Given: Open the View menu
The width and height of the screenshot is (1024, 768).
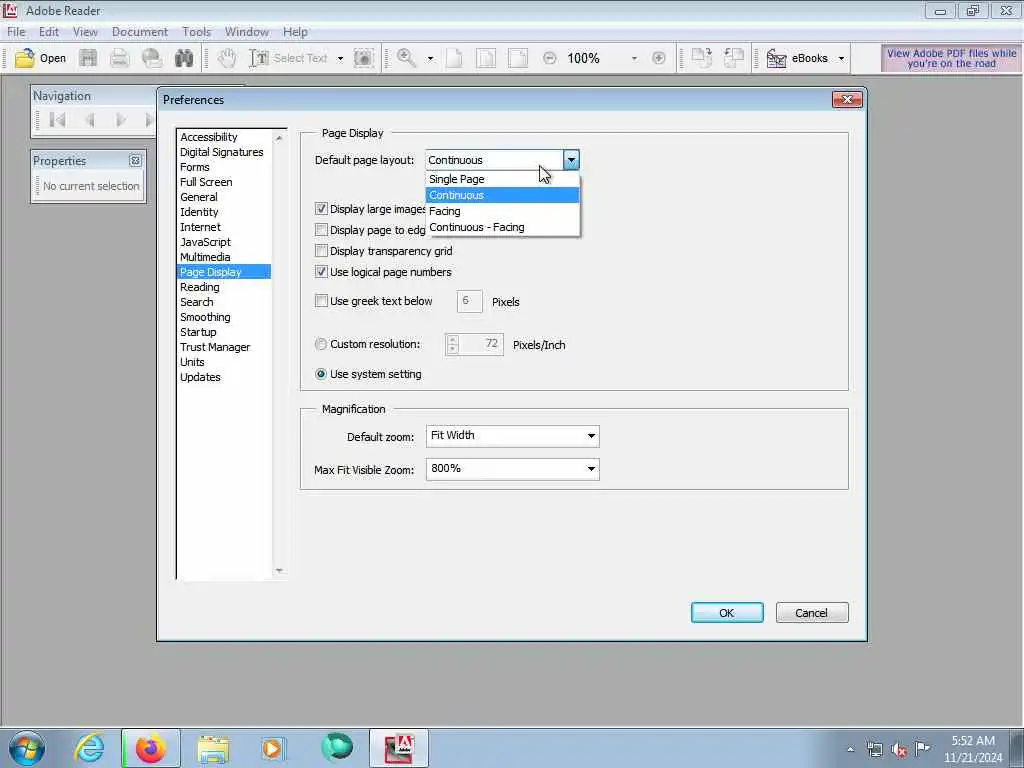Looking at the screenshot, I should pyautogui.click(x=85, y=32).
